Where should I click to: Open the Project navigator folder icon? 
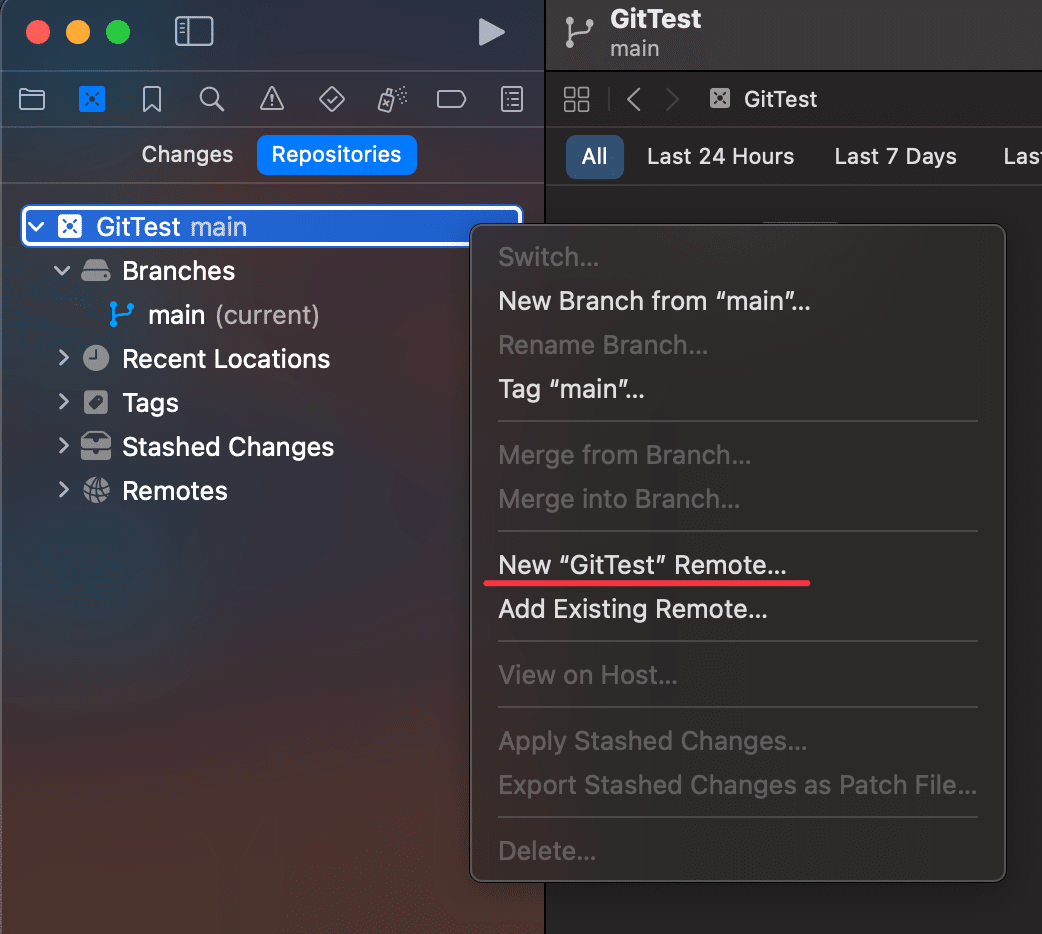31,99
